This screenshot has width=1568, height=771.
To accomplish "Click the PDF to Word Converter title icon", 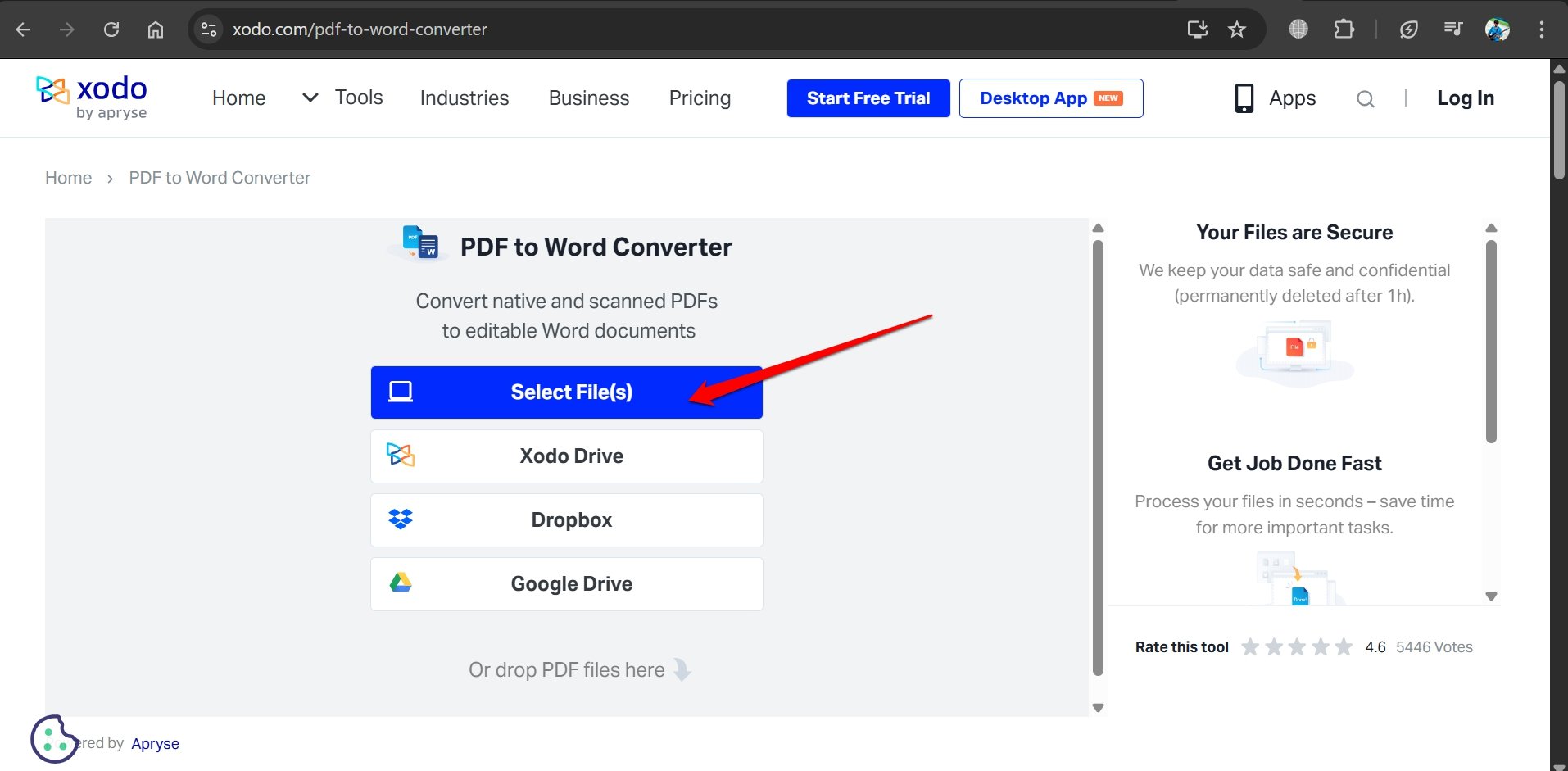I will pos(420,243).
